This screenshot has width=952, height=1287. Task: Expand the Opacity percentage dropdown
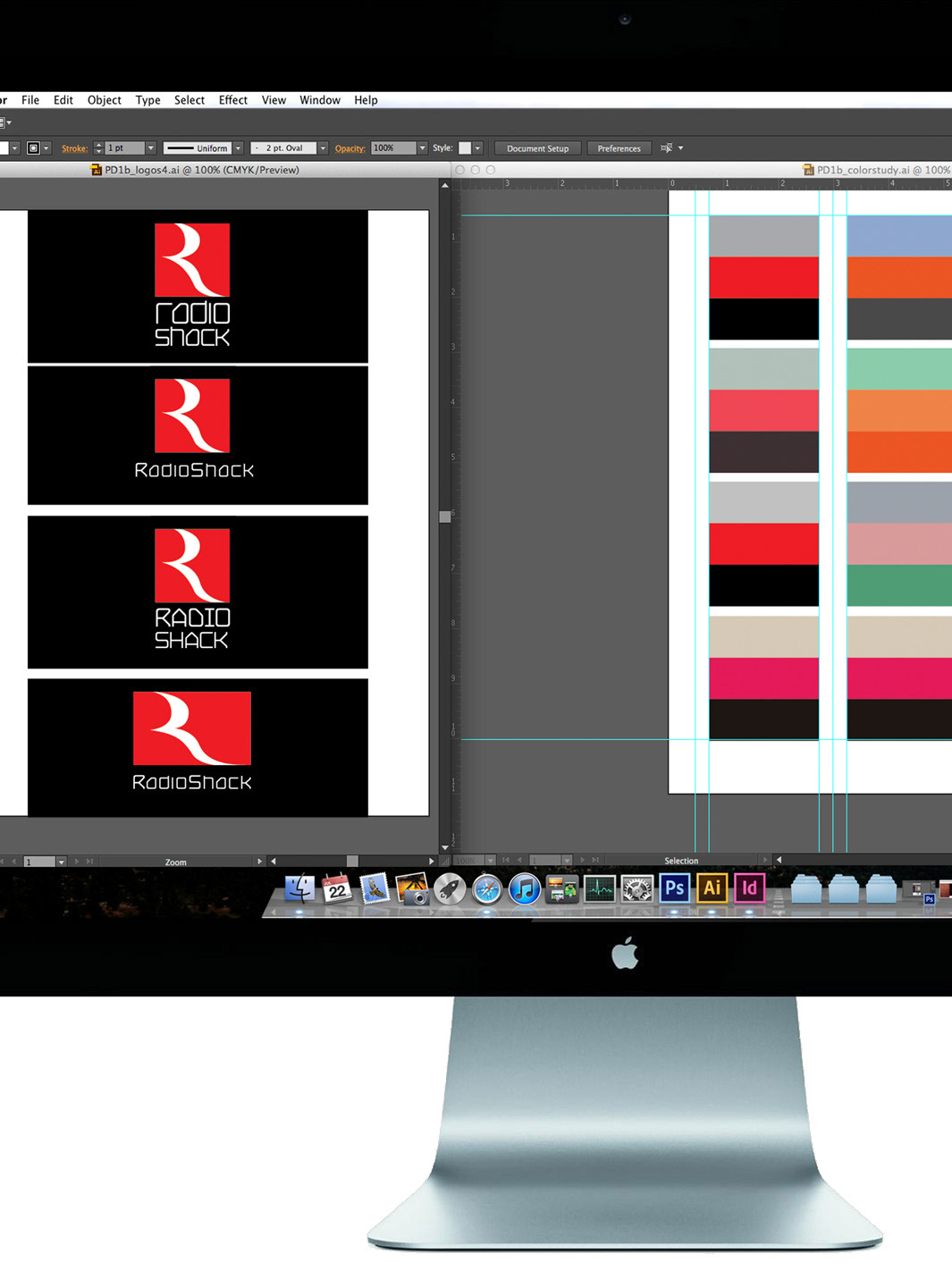tap(423, 148)
